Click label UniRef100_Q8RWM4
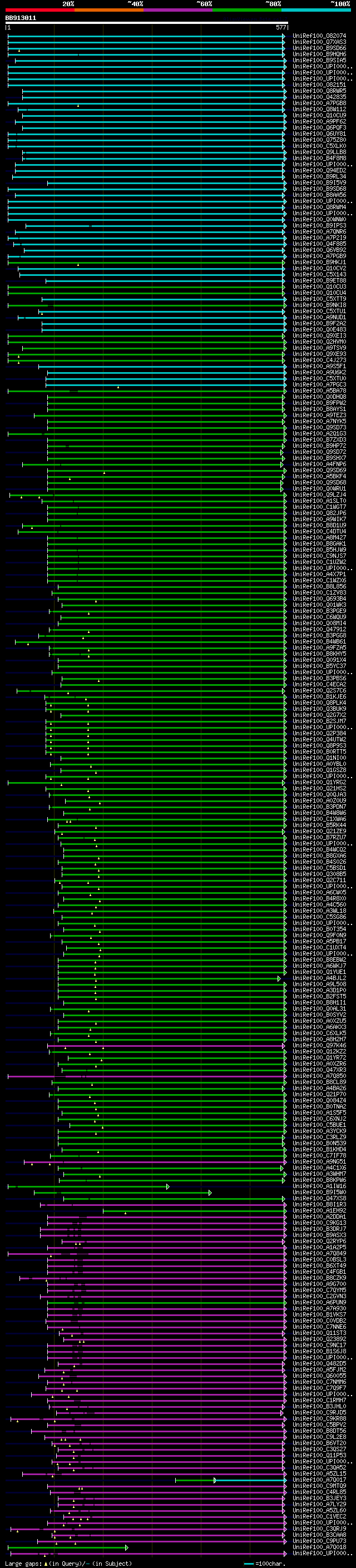 click(x=319, y=207)
